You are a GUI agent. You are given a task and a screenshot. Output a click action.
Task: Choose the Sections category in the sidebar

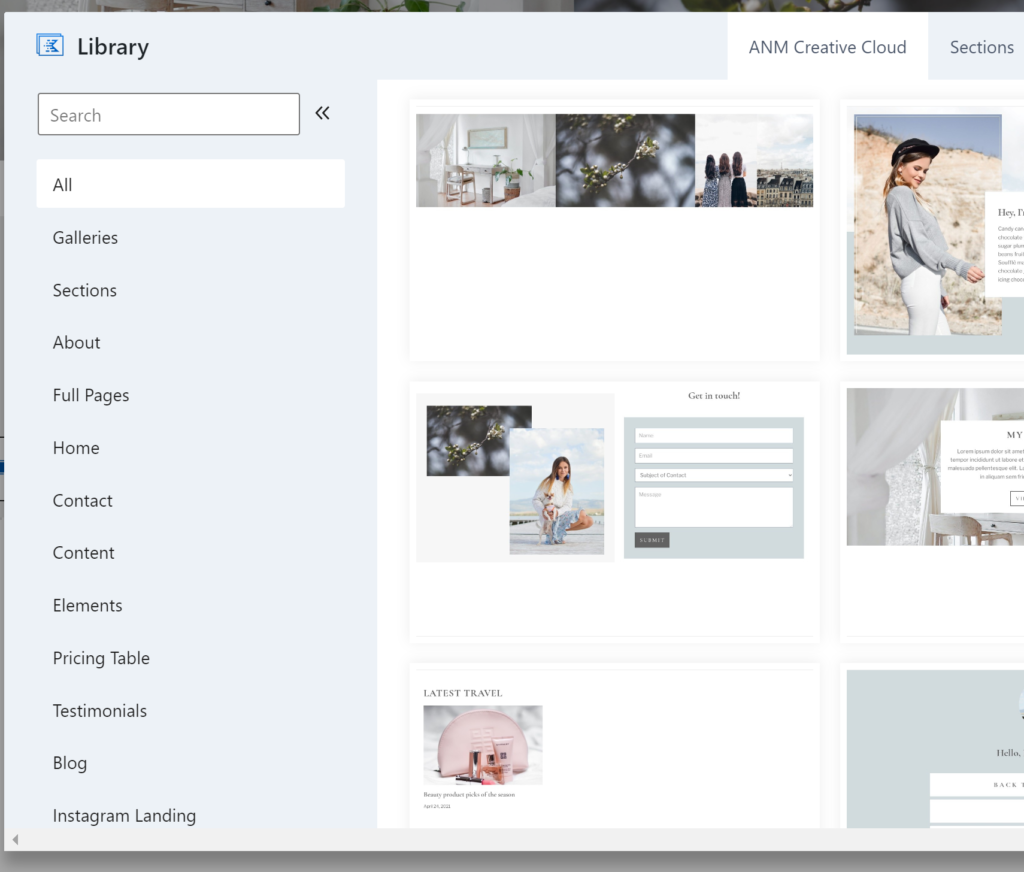pyautogui.click(x=85, y=290)
